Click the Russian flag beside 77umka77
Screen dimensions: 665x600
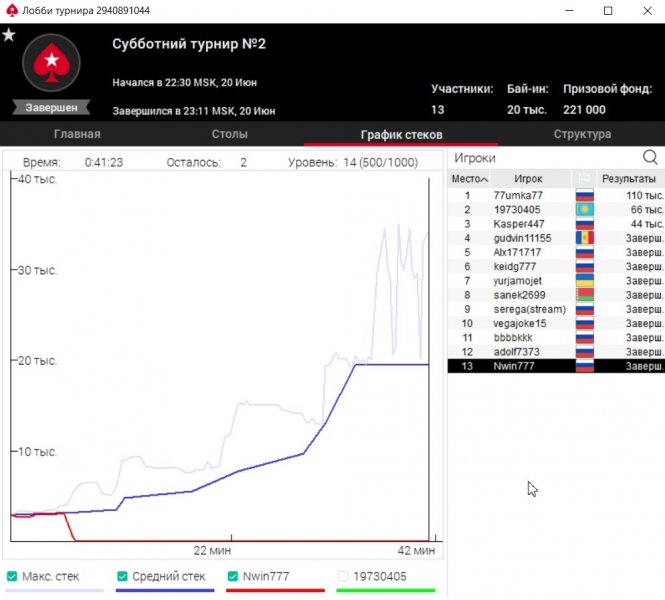[x=584, y=195]
